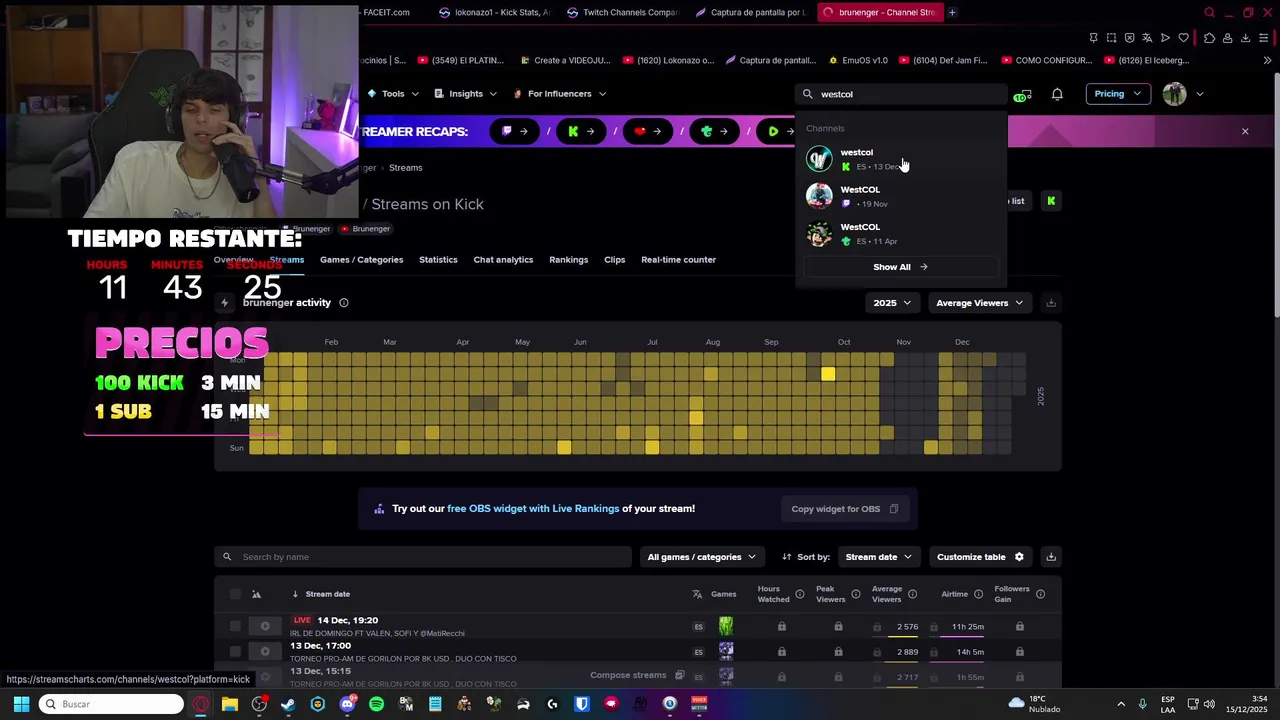Open the All games / categories dropdown
Image resolution: width=1280 pixels, height=720 pixels.
coord(701,557)
